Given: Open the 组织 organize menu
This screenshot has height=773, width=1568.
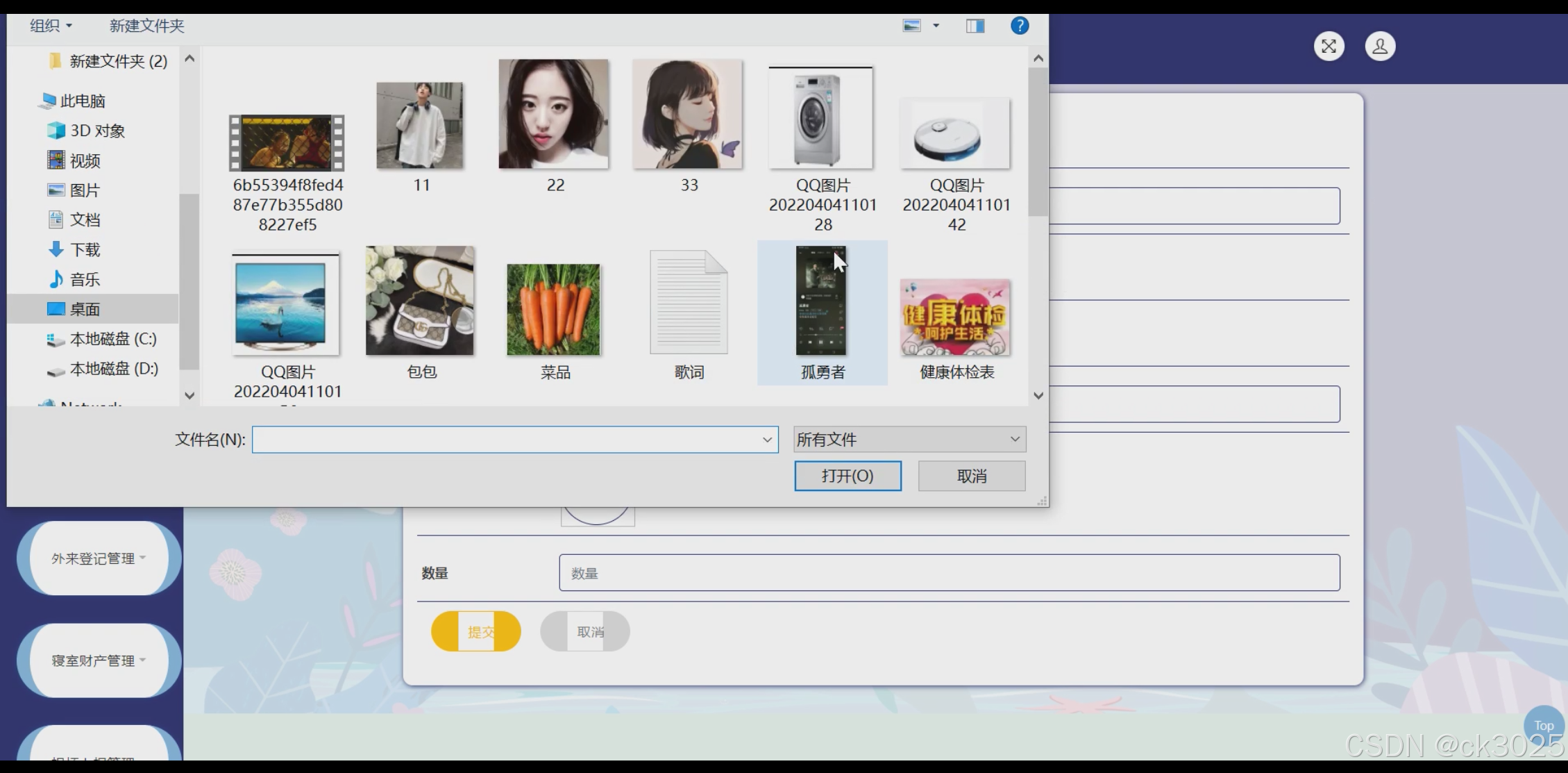Looking at the screenshot, I should (x=51, y=26).
